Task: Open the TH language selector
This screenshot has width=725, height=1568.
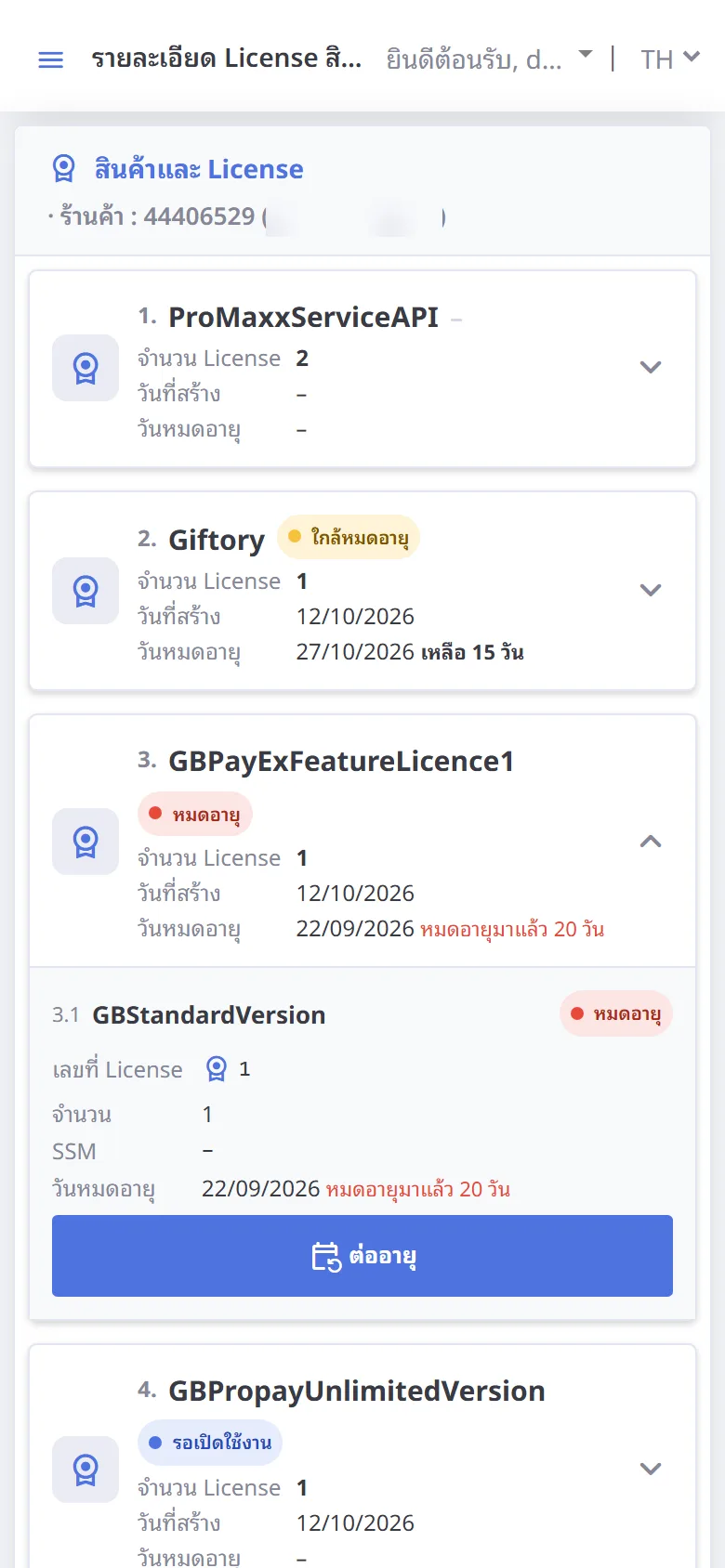Action: [x=670, y=59]
